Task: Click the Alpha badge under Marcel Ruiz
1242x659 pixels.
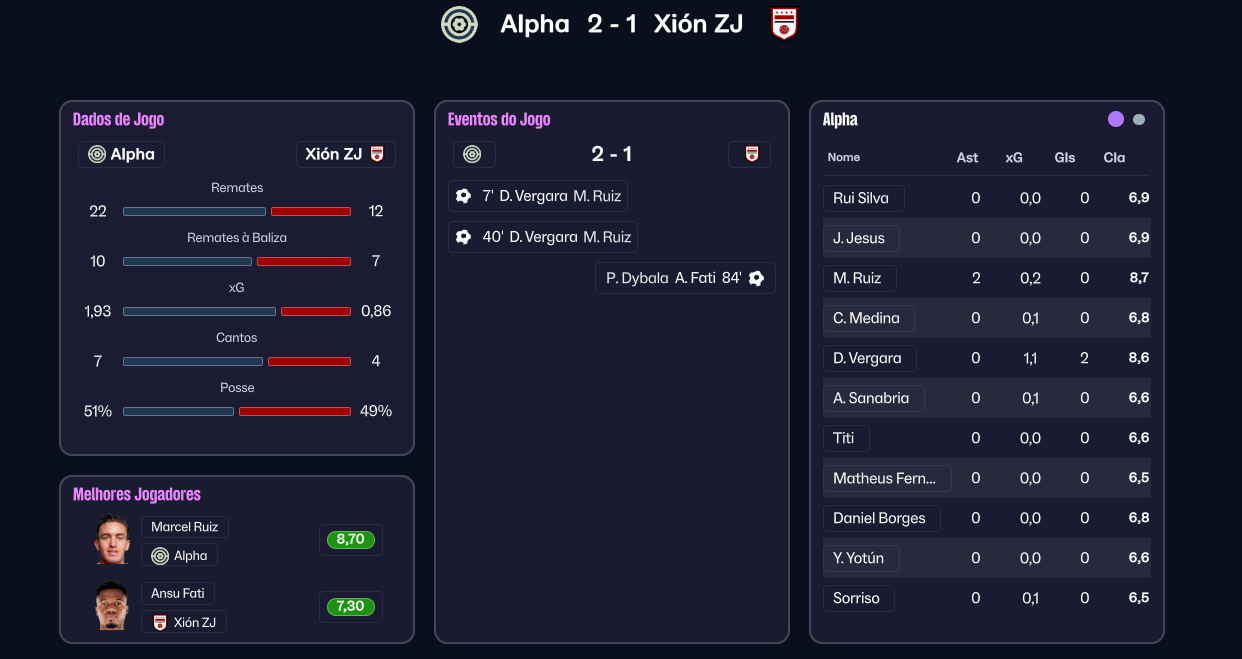Action: tap(179, 556)
